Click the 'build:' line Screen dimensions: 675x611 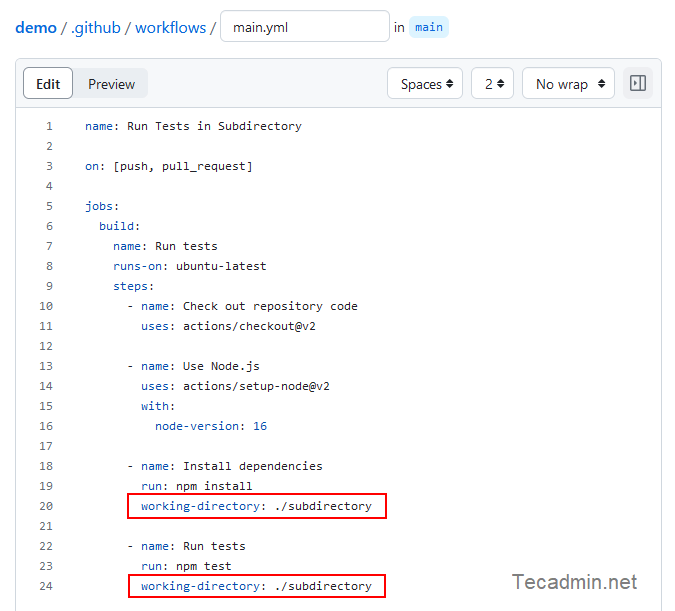click(x=120, y=226)
